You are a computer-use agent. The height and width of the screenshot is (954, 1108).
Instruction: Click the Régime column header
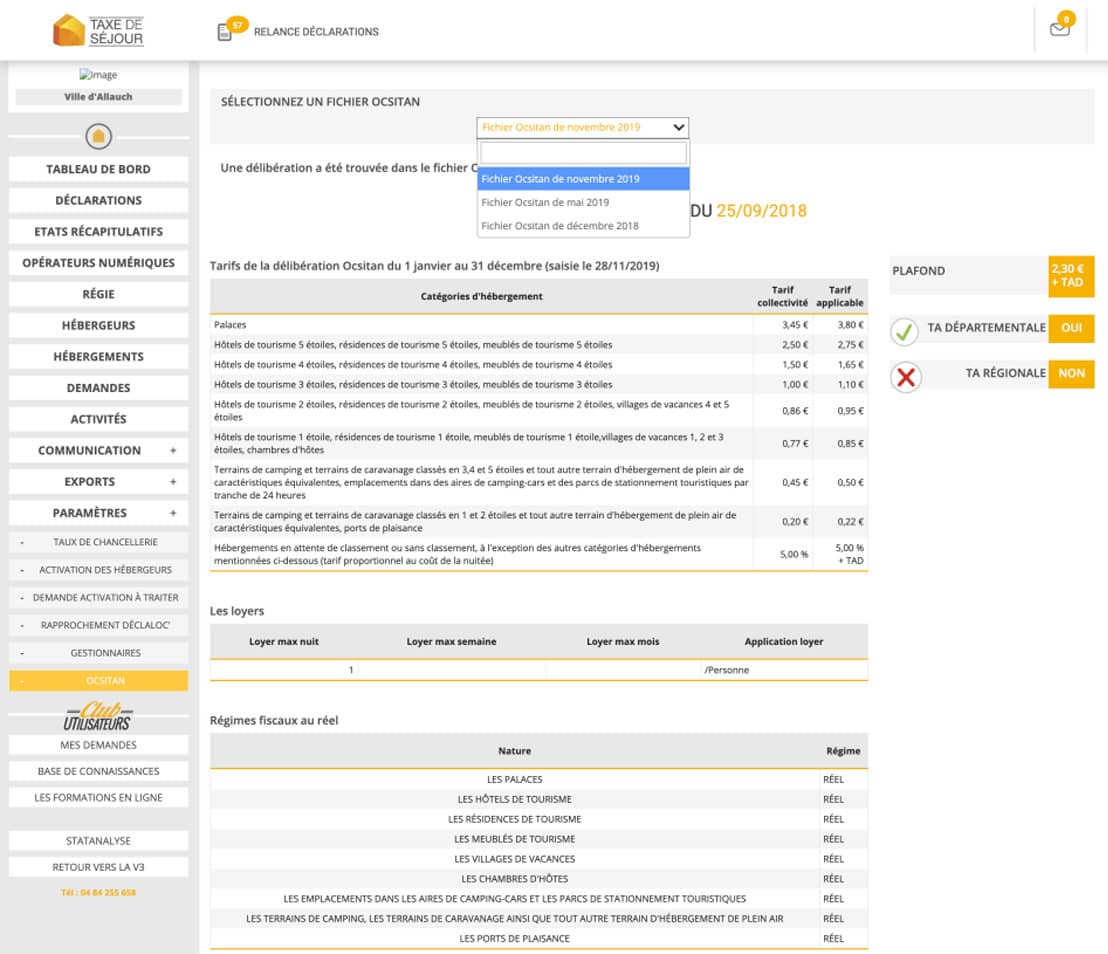coord(843,750)
